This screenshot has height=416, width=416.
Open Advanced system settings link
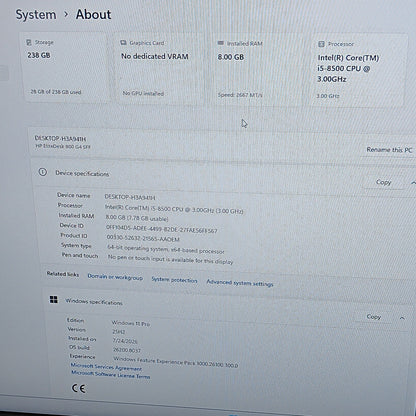pyautogui.click(x=240, y=283)
